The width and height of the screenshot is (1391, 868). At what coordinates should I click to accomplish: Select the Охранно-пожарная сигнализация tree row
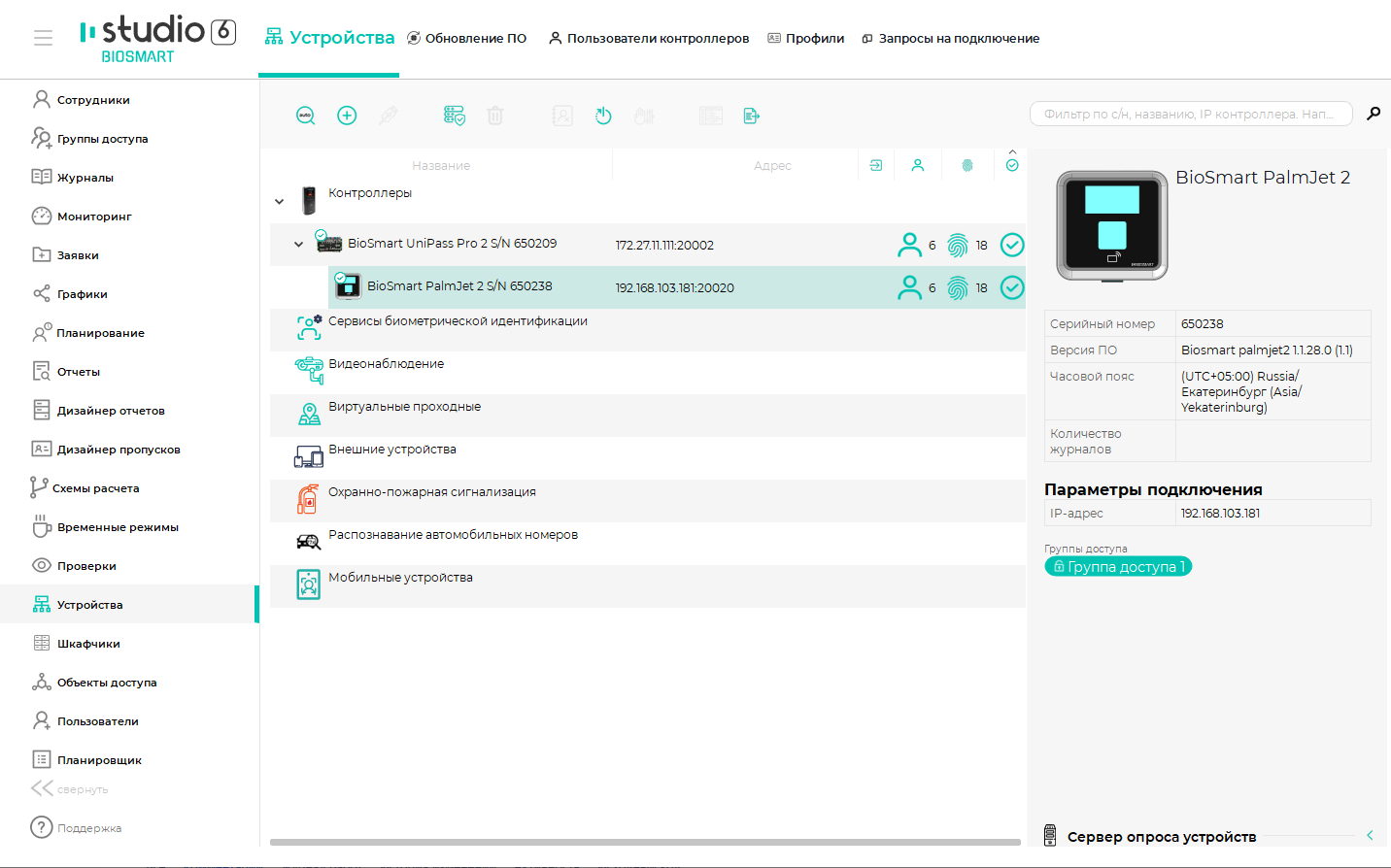[x=648, y=501]
